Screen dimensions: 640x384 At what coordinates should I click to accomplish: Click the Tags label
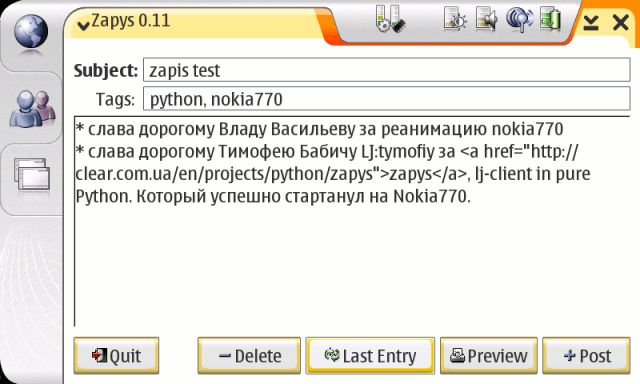pyautogui.click(x=115, y=99)
